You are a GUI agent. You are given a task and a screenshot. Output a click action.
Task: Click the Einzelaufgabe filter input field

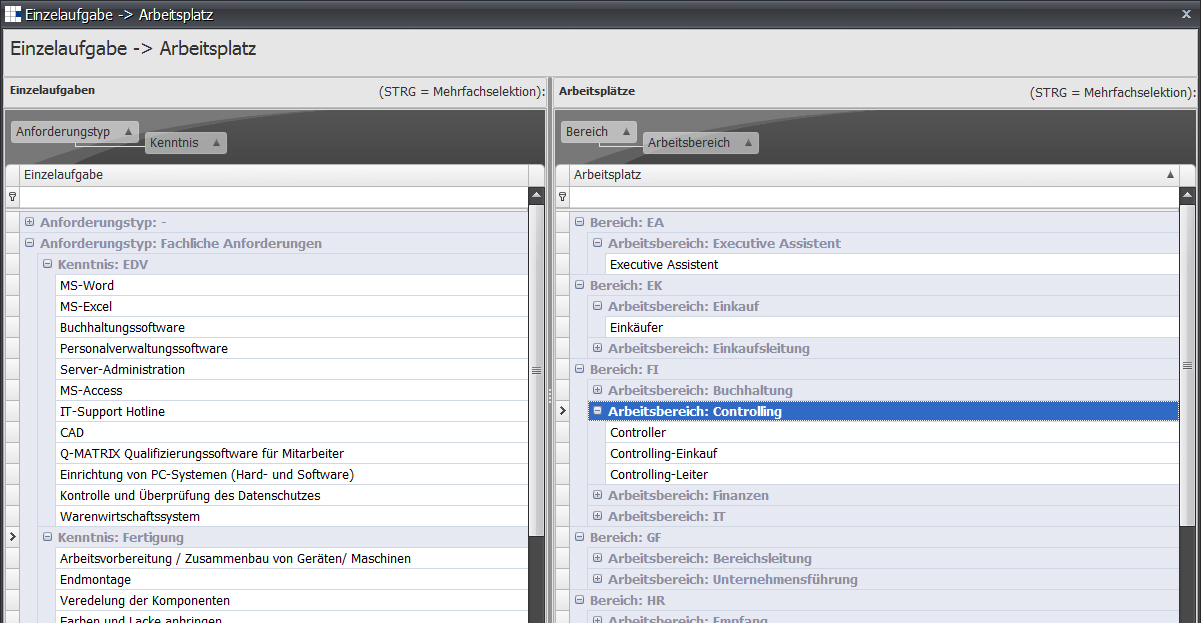[275, 197]
